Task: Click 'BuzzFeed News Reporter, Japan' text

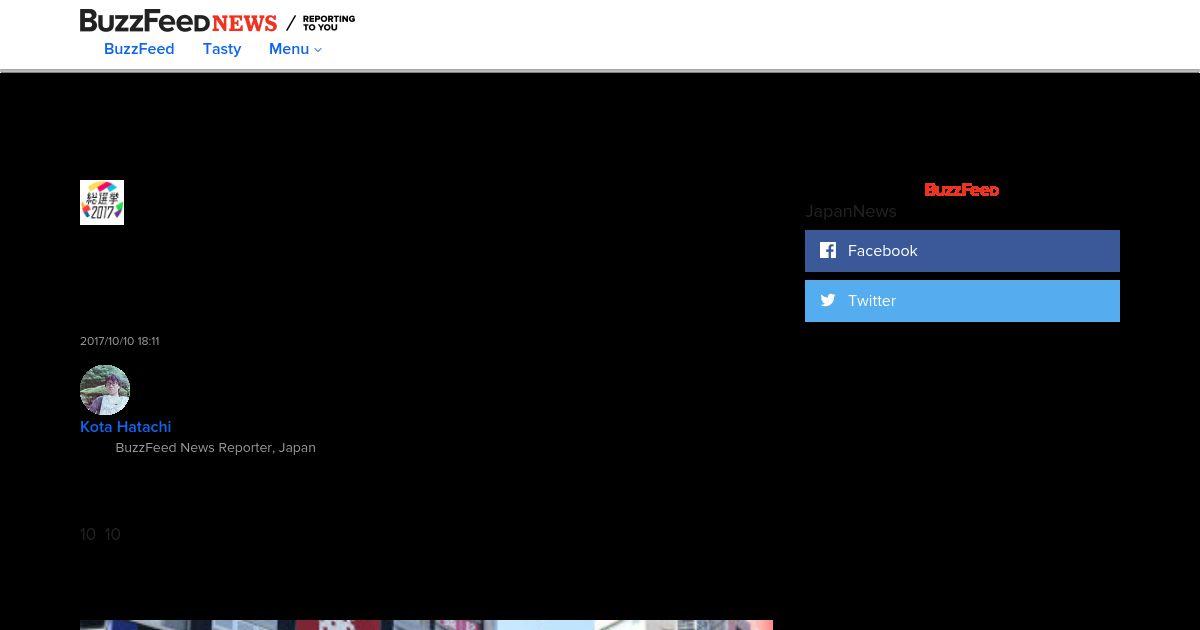Action: click(x=216, y=448)
